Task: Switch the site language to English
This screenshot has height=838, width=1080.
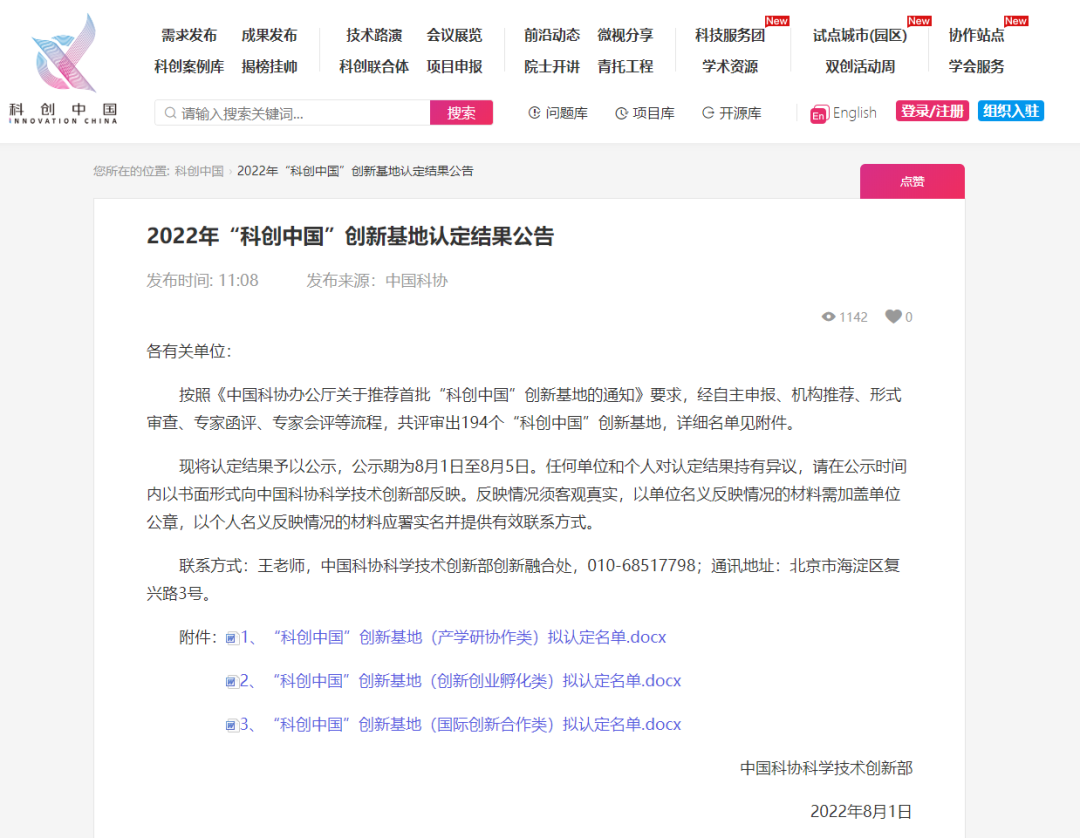Action: (844, 112)
